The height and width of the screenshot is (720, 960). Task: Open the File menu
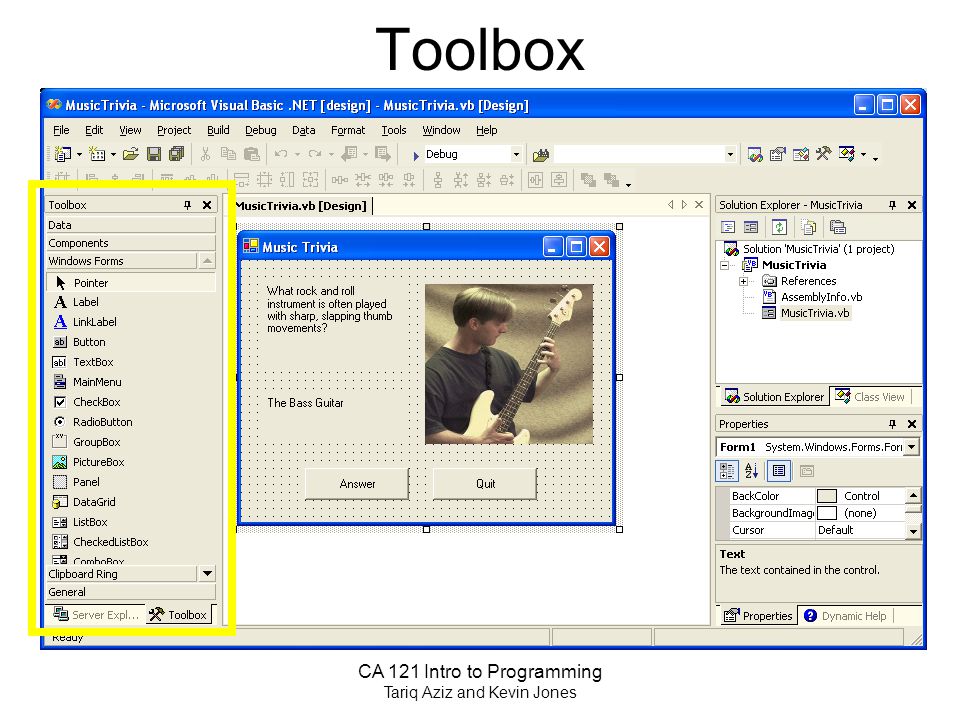click(61, 130)
